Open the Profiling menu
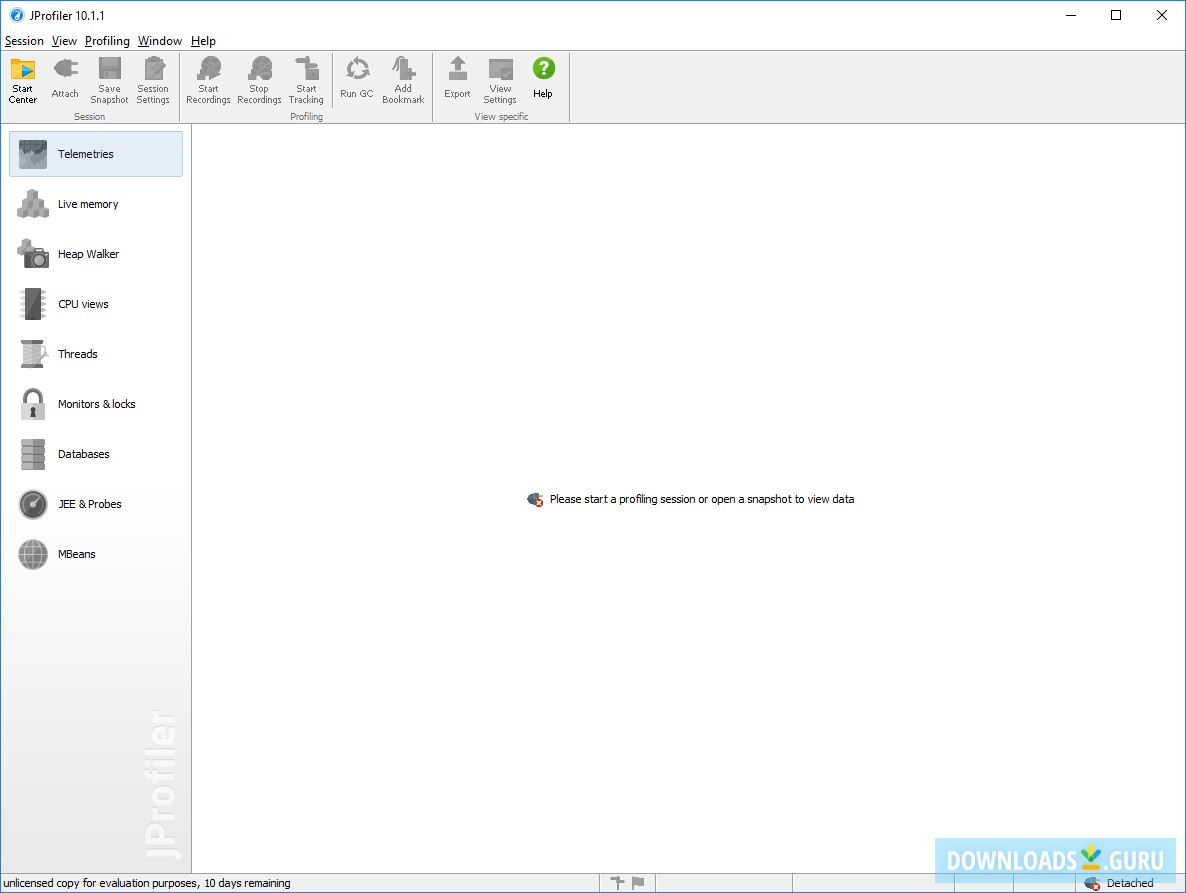Image resolution: width=1186 pixels, height=893 pixels. coord(107,41)
